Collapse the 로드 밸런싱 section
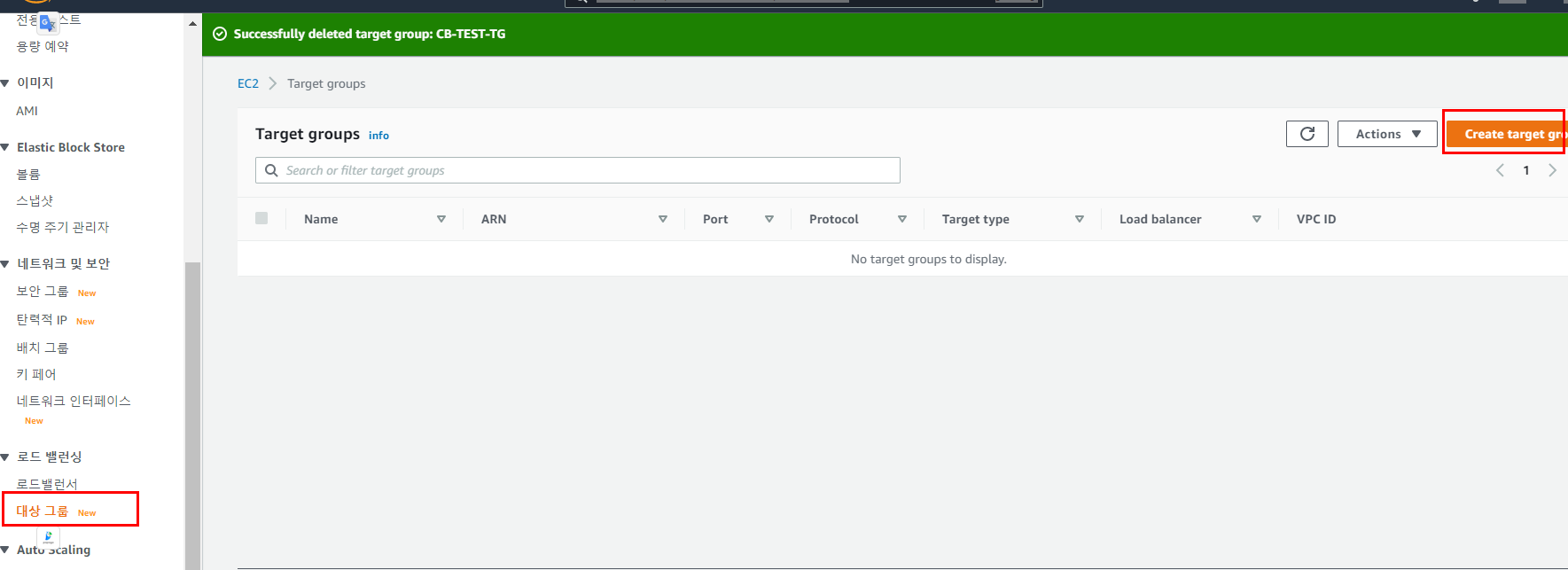Screen dimensions: 1568x570 pos(5,457)
